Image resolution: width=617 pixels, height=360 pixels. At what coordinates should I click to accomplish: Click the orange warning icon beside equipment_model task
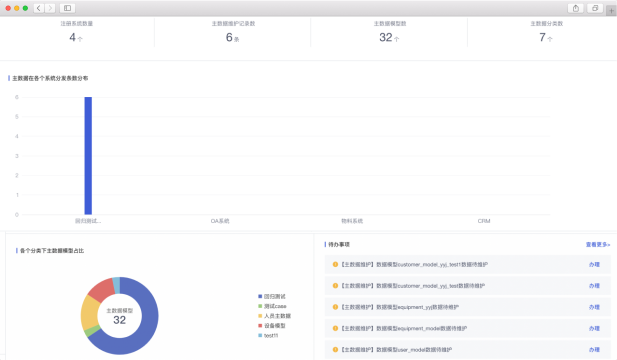coord(335,328)
